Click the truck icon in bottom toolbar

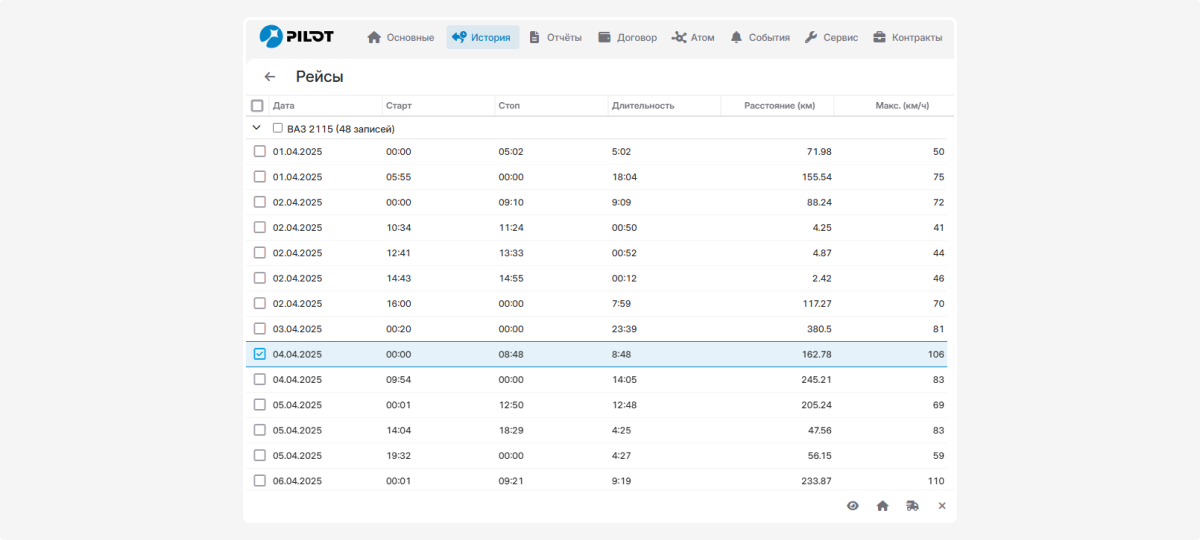coord(912,506)
